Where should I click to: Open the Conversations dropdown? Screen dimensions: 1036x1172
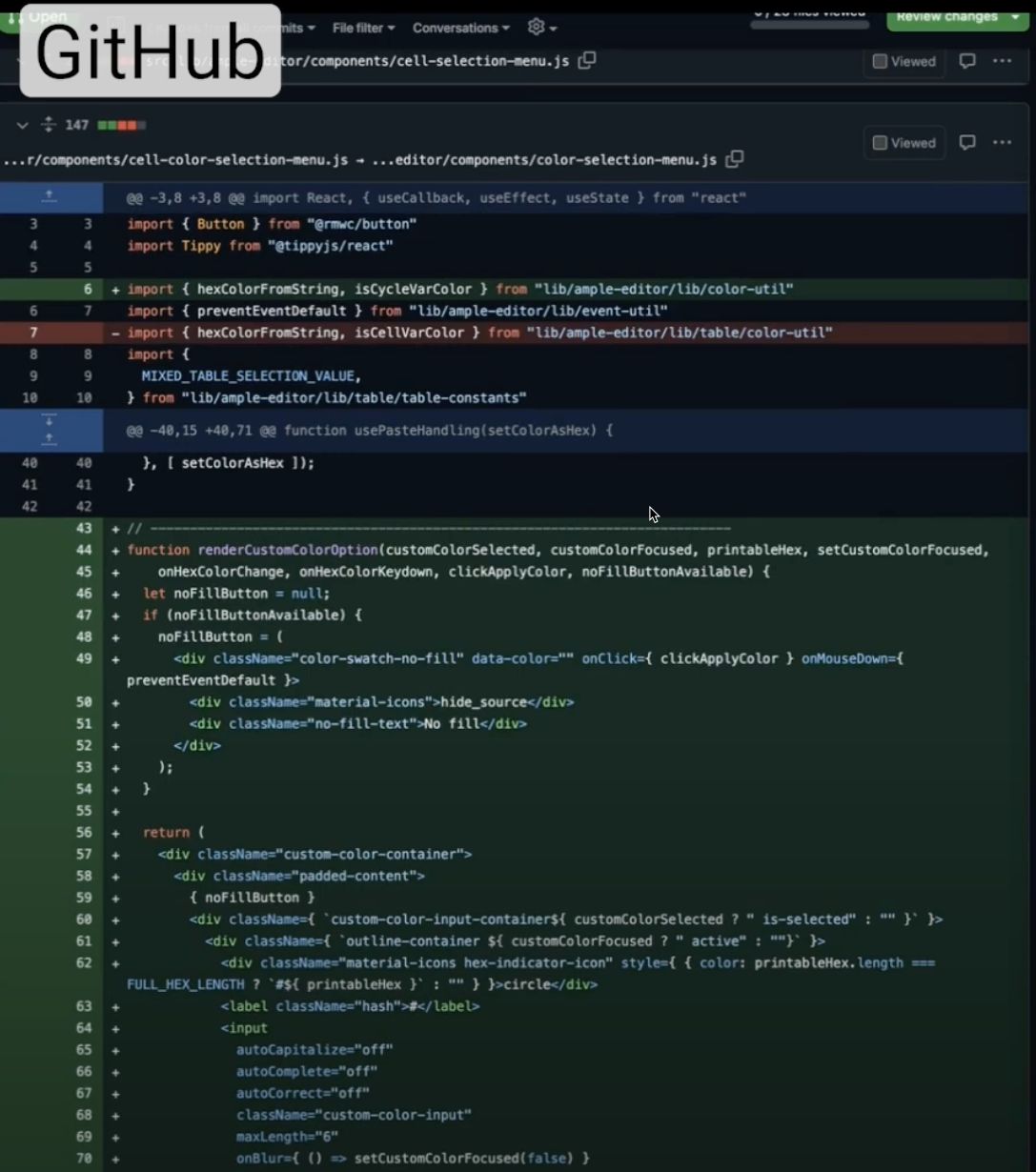tap(461, 28)
